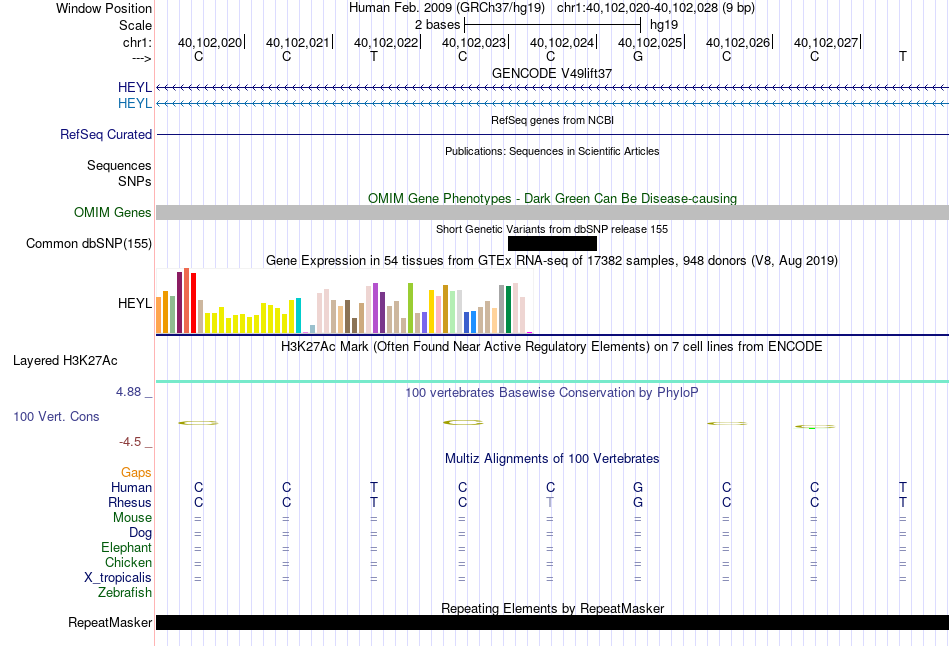This screenshot has height=646, width=950.
Task: Click the '2 bases' scale label
Action: (437, 25)
